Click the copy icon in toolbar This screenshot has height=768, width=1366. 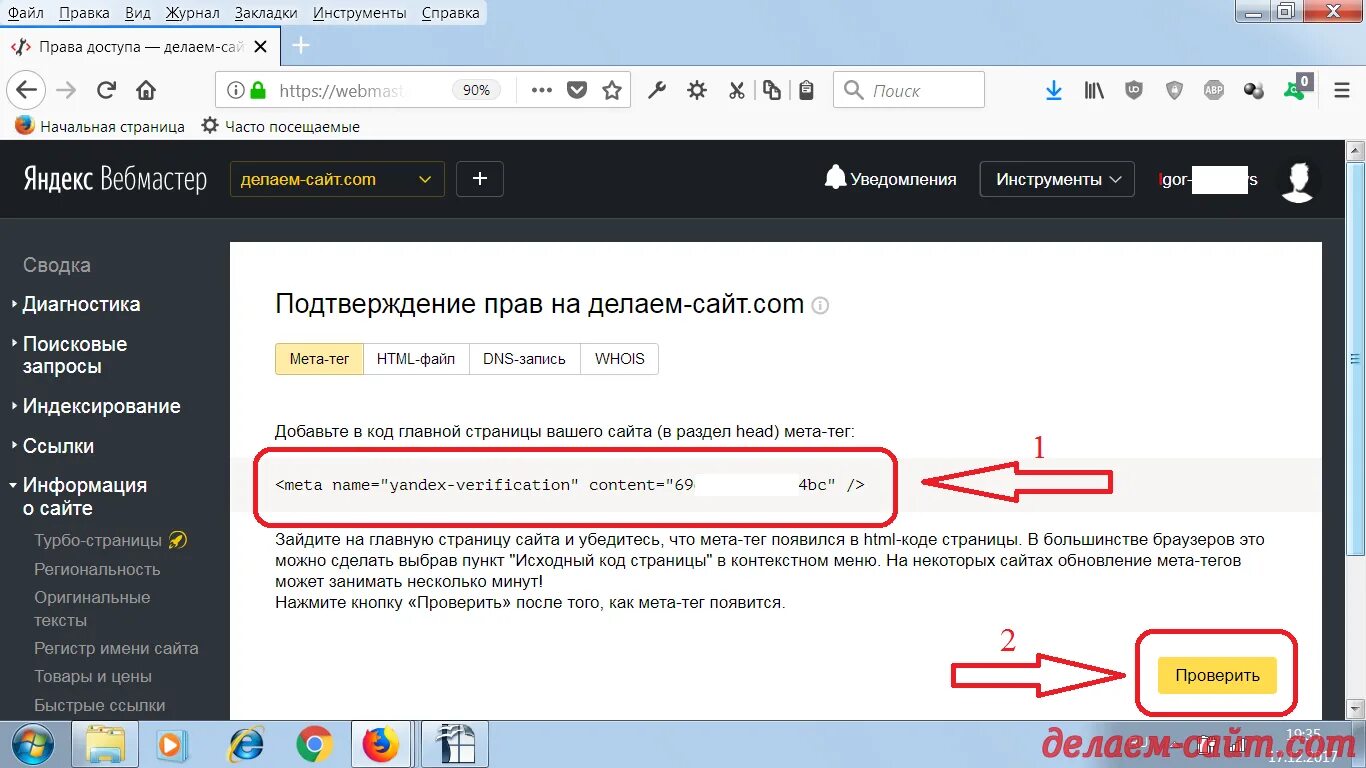[772, 90]
